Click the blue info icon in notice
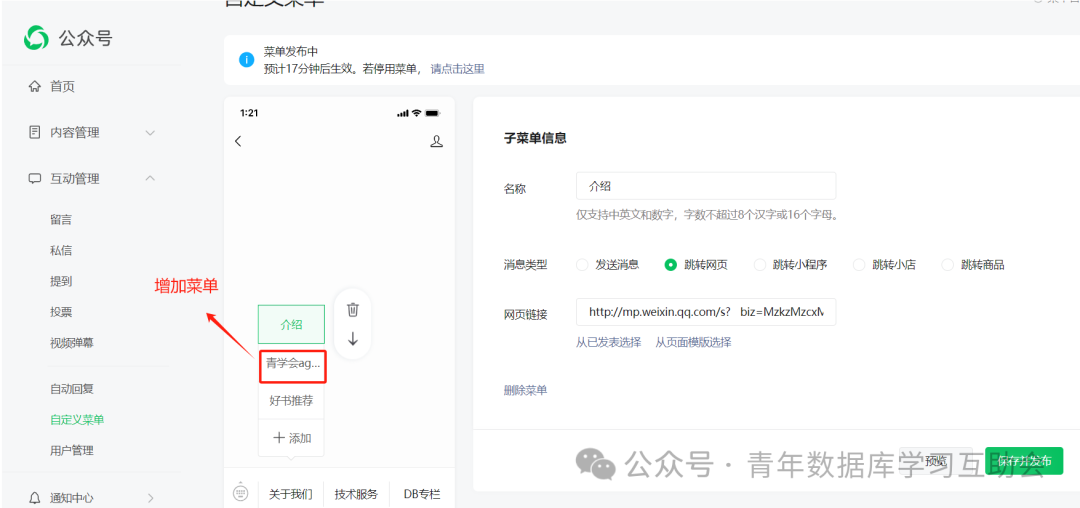1080x508 pixels. pos(246,60)
